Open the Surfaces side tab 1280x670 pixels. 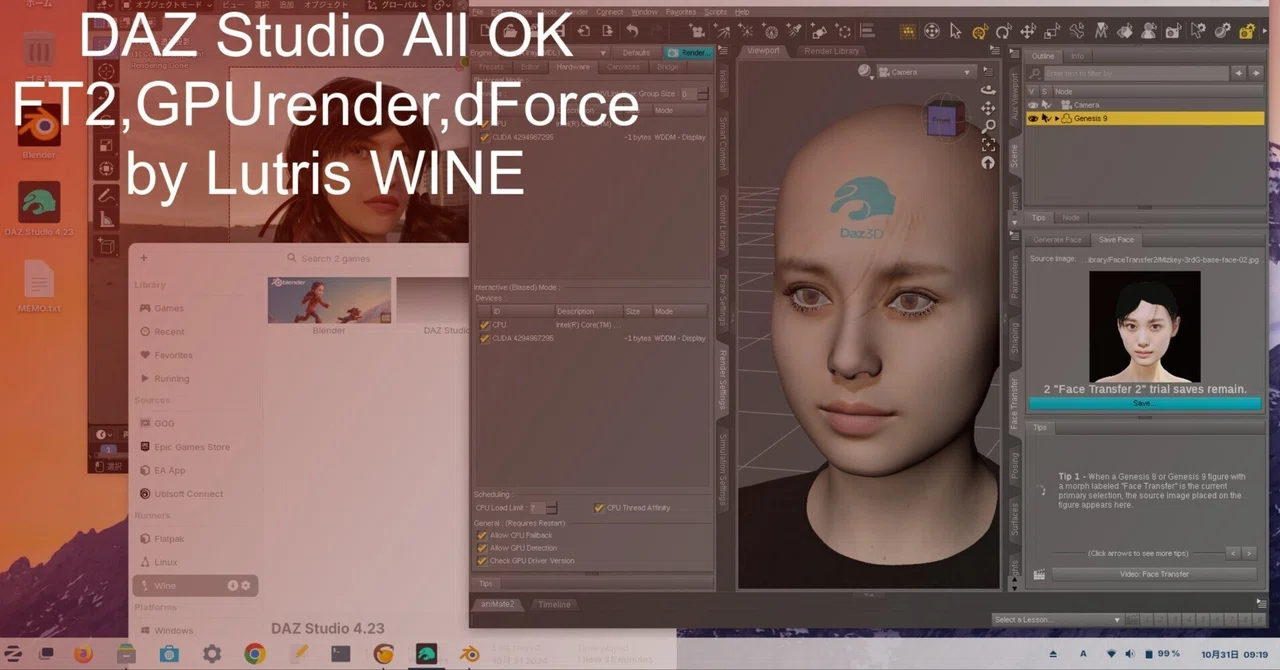(1014, 519)
